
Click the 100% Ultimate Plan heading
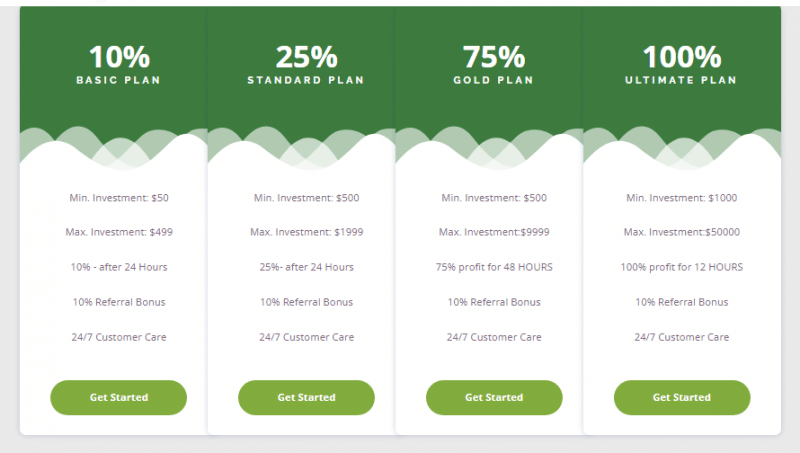tap(681, 64)
